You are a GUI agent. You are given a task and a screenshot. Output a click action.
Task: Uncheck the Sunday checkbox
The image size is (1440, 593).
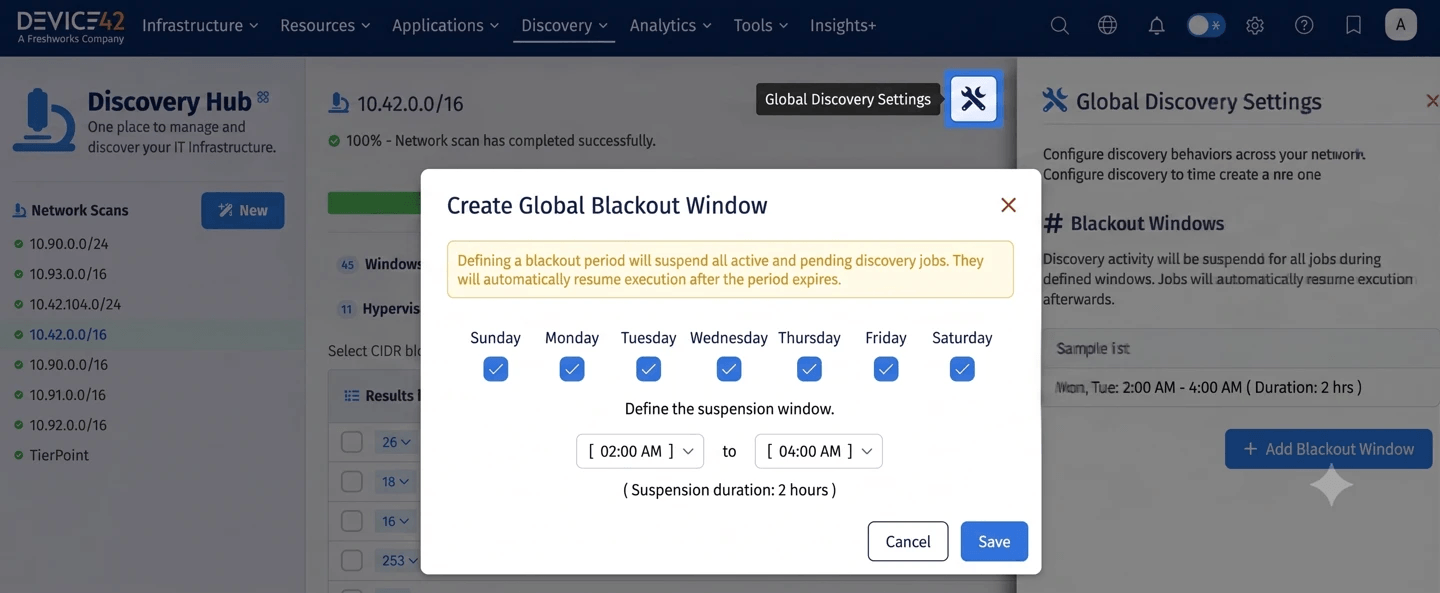[495, 369]
